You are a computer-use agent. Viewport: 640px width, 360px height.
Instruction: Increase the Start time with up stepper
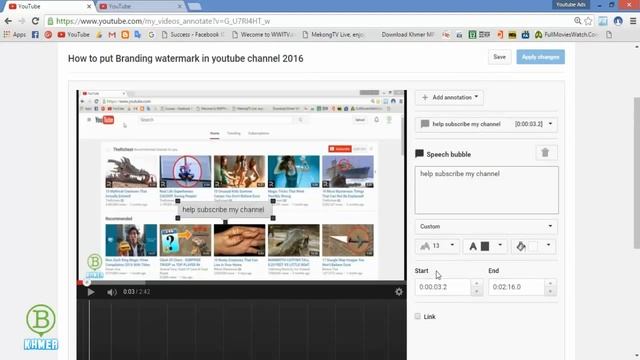point(476,283)
